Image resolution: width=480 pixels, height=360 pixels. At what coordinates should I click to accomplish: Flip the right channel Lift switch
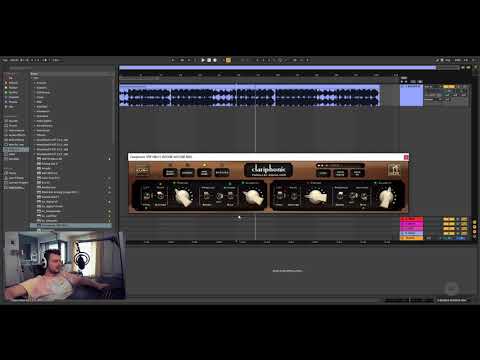coord(280,196)
